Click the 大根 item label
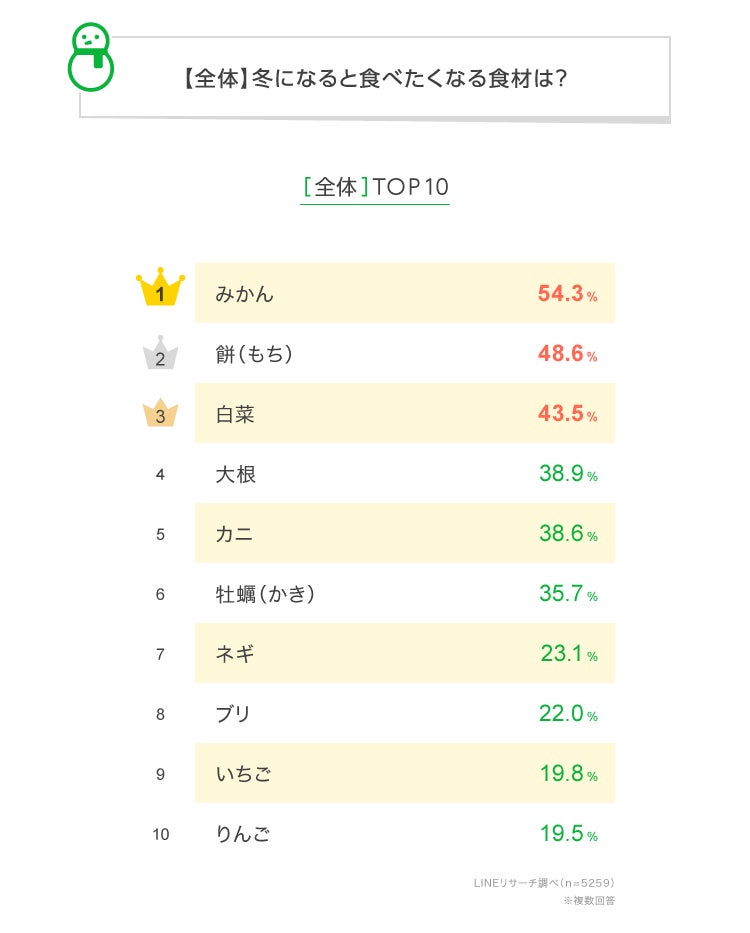The image size is (750, 933). point(236,474)
